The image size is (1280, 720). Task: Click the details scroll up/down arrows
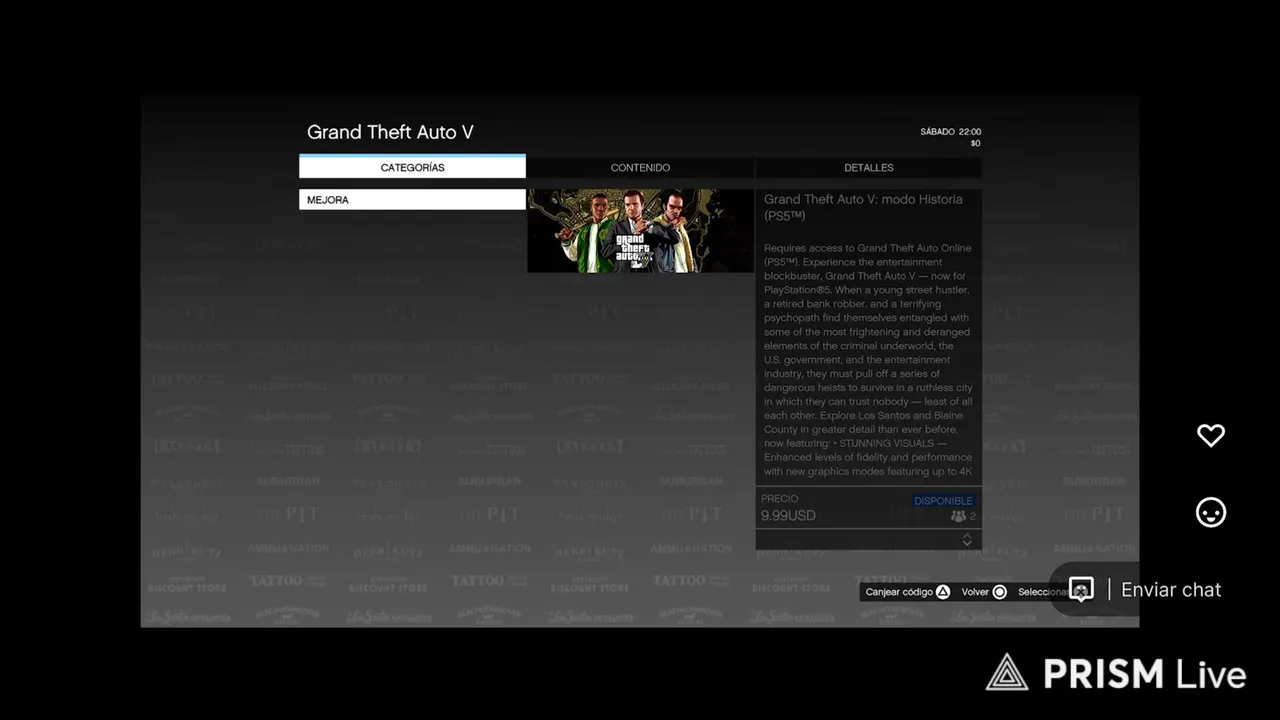967,540
